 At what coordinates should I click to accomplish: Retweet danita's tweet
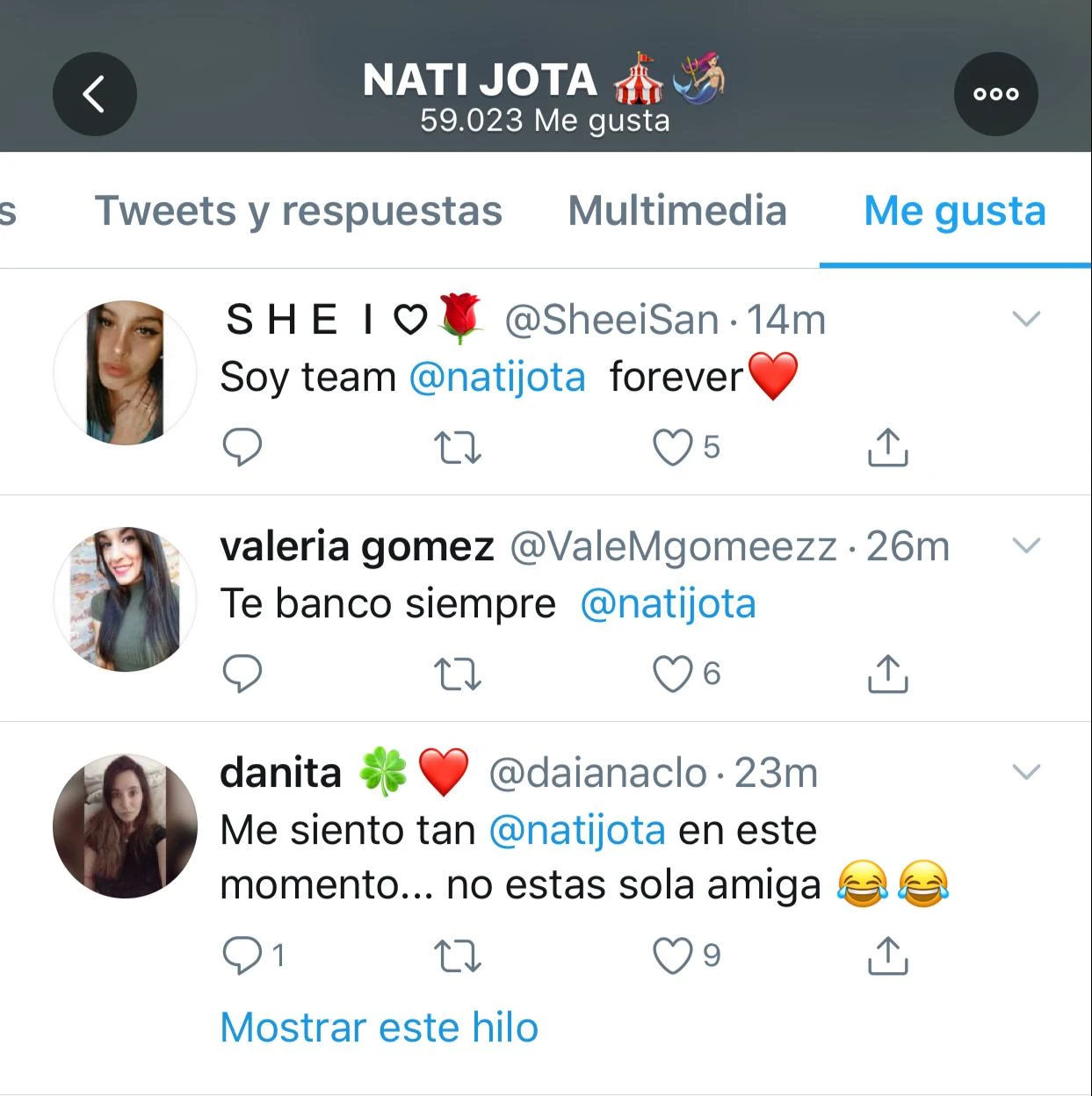tap(458, 955)
